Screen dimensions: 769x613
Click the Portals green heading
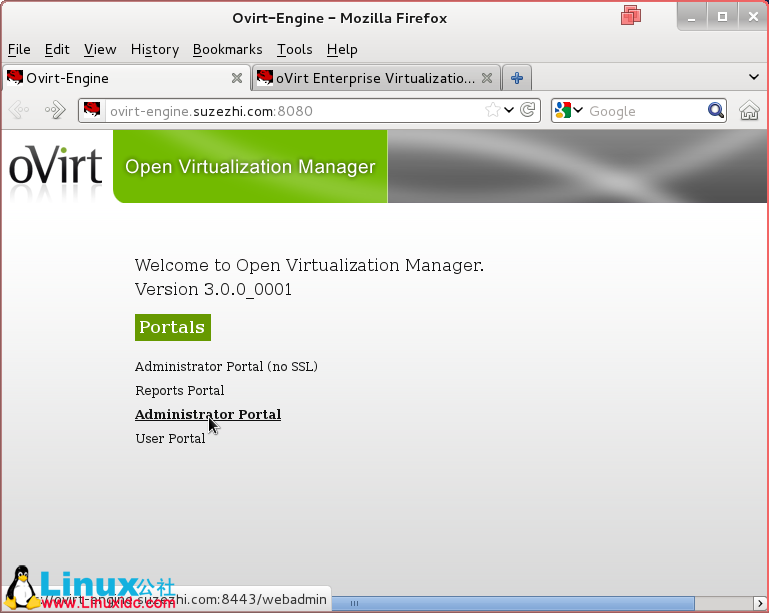click(x=173, y=327)
